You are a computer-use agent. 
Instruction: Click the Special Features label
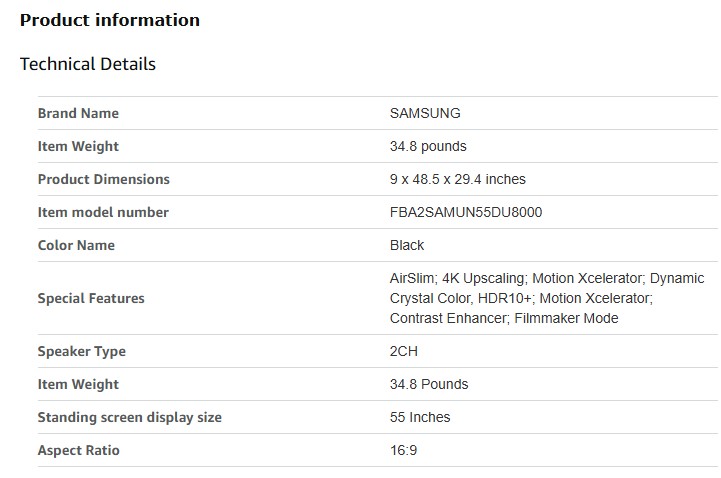point(91,298)
